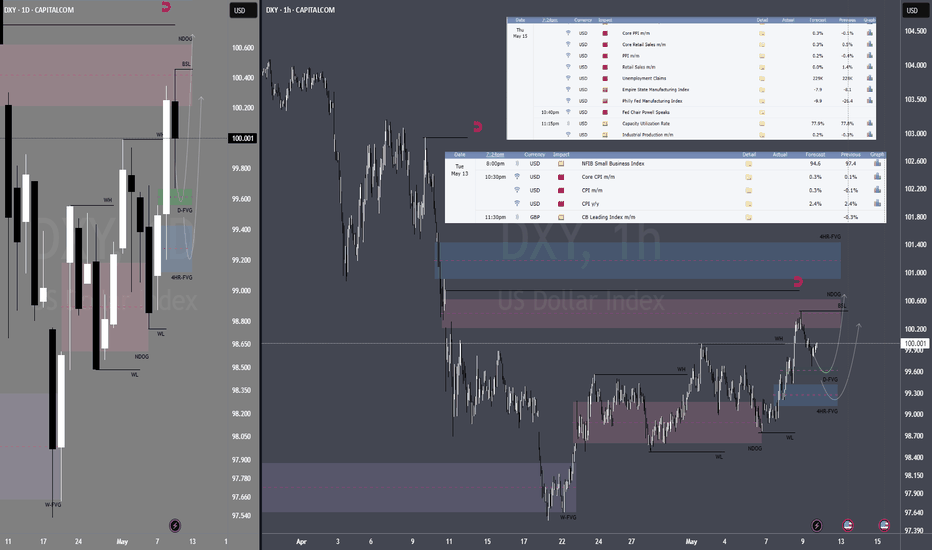Click the Impact column header in the May 13 table
932x550 pixels.
[561, 155]
